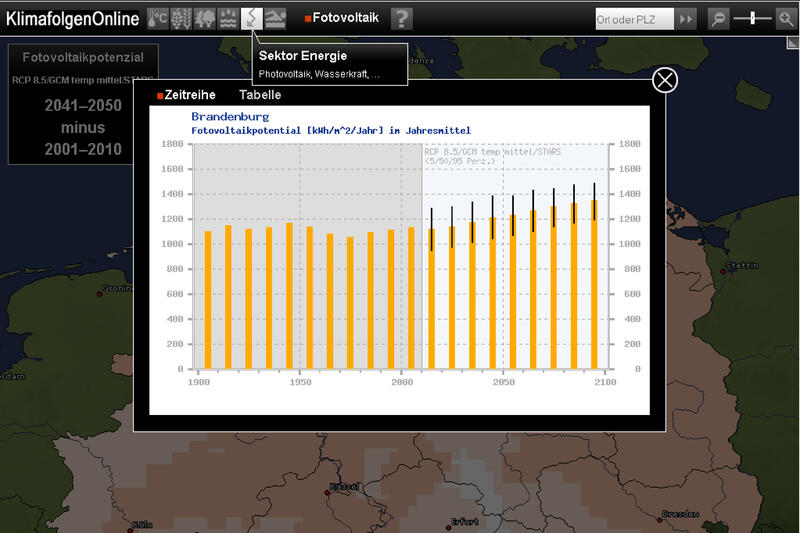Select the climate temperature sector icon
The image size is (800, 533).
[x=158, y=18]
